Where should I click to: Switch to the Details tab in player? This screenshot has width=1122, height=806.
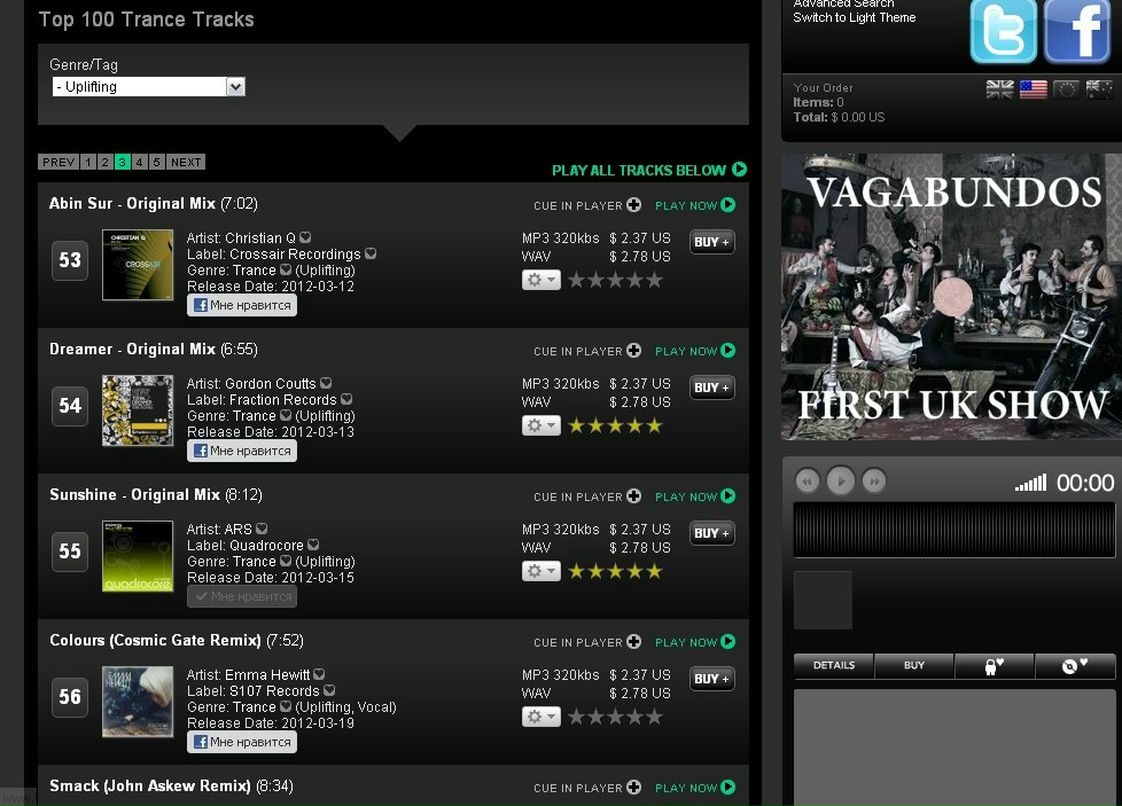point(834,665)
